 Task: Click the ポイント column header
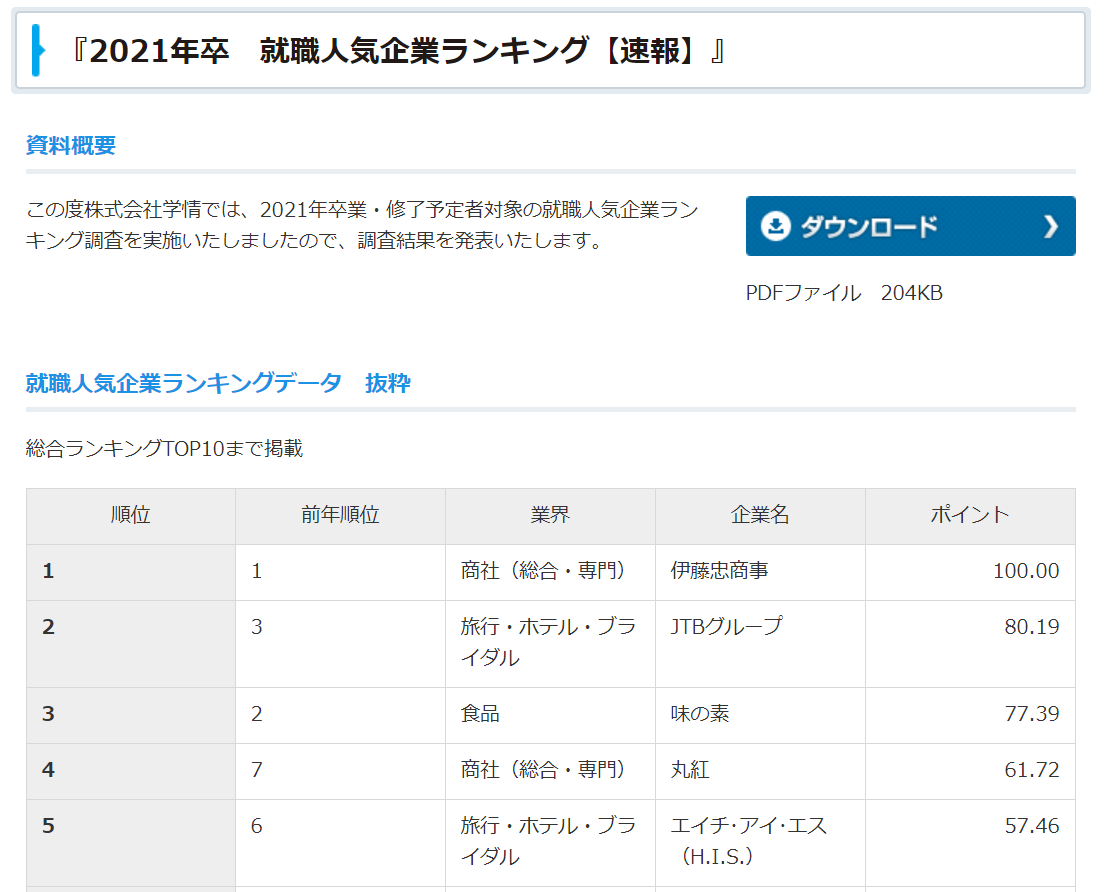pos(970,516)
